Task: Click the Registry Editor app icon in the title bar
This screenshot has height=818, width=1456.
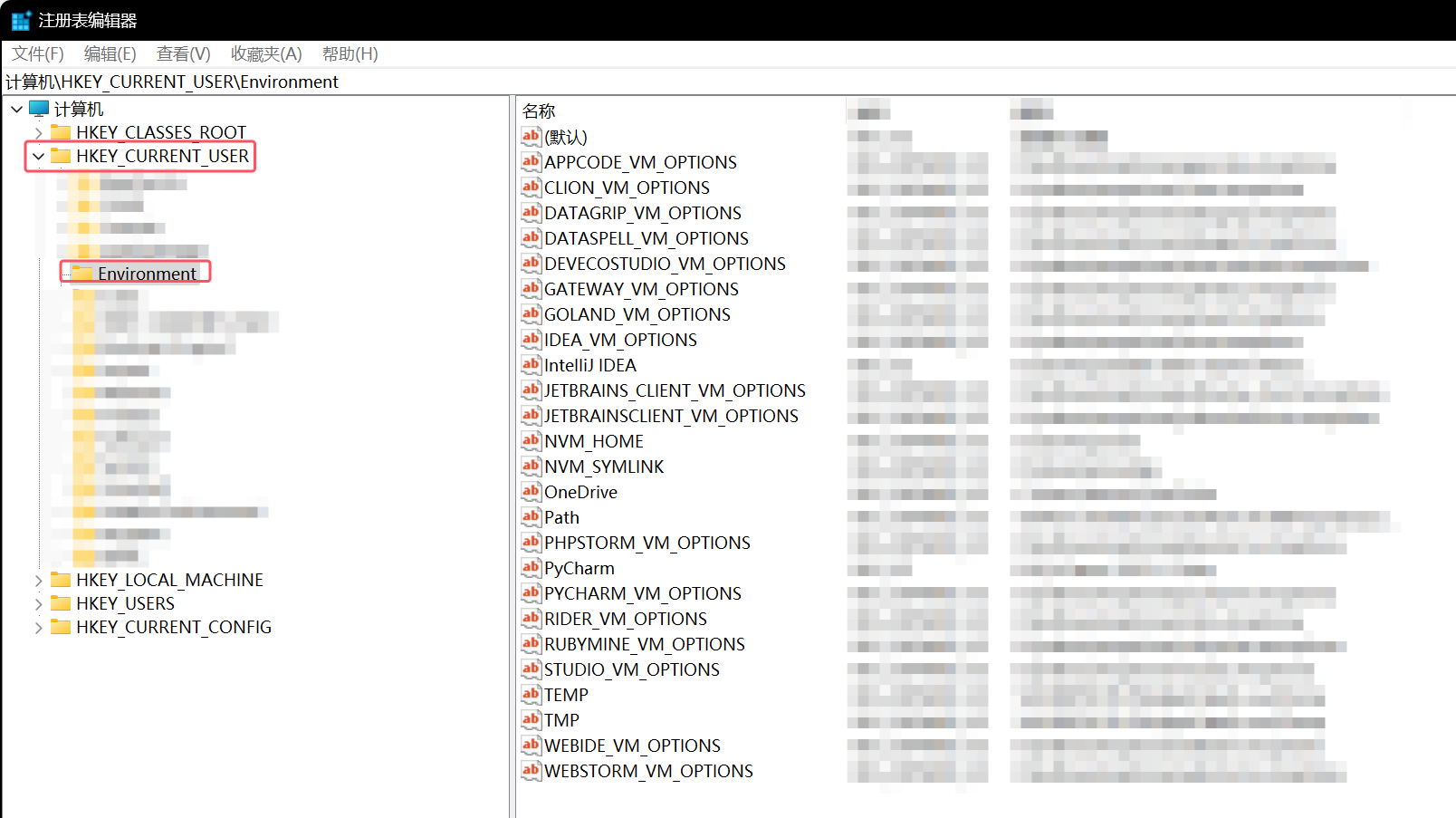Action: [x=21, y=20]
